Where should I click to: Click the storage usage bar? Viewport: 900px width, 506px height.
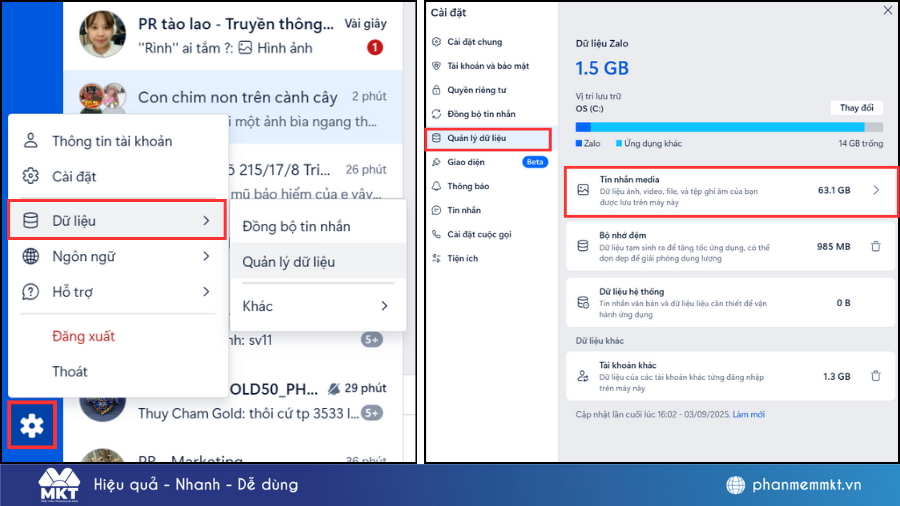(x=729, y=127)
